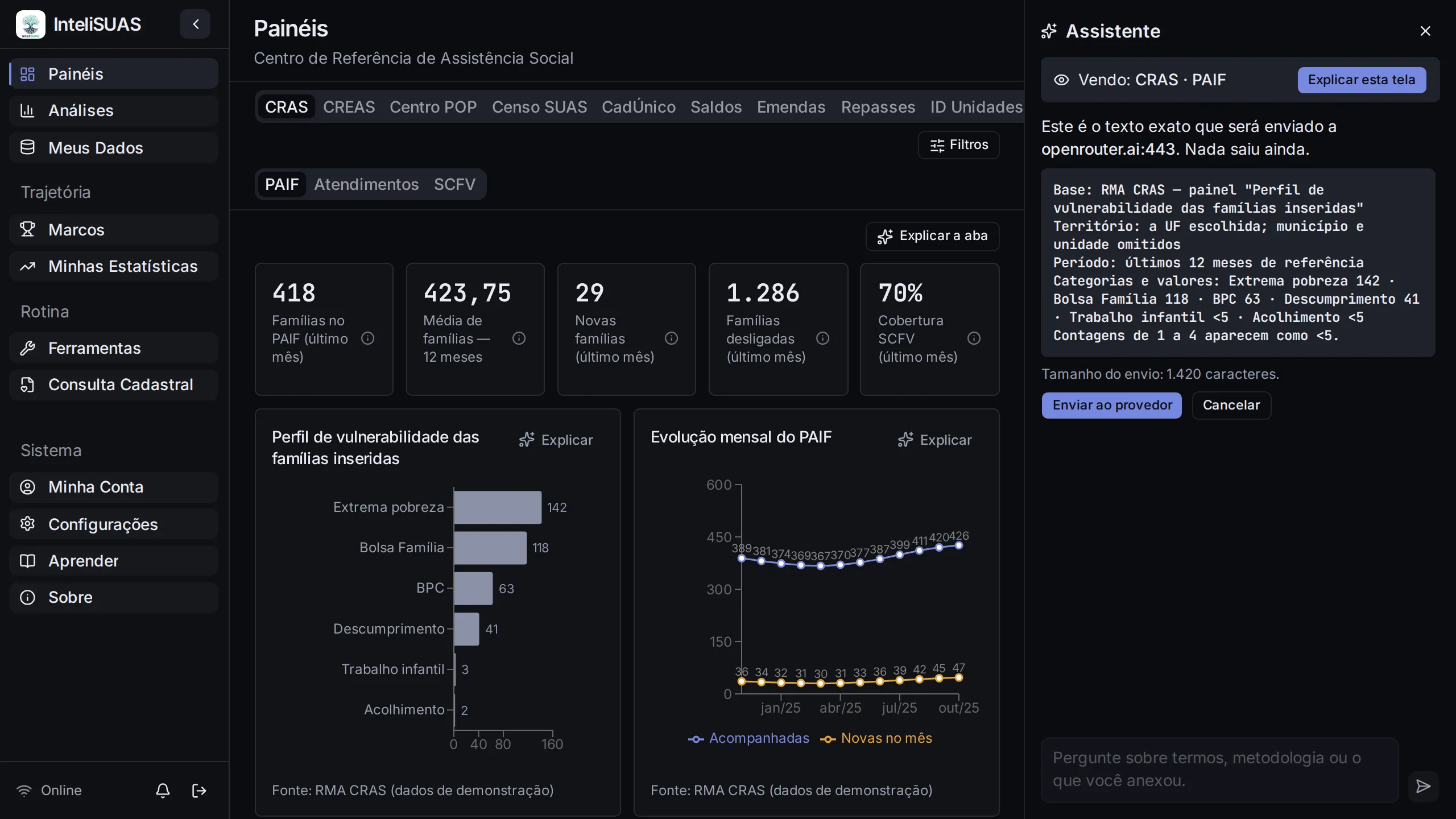Collapse the sidebar with the chevron button
Screen dimensions: 1456x819
point(195,24)
